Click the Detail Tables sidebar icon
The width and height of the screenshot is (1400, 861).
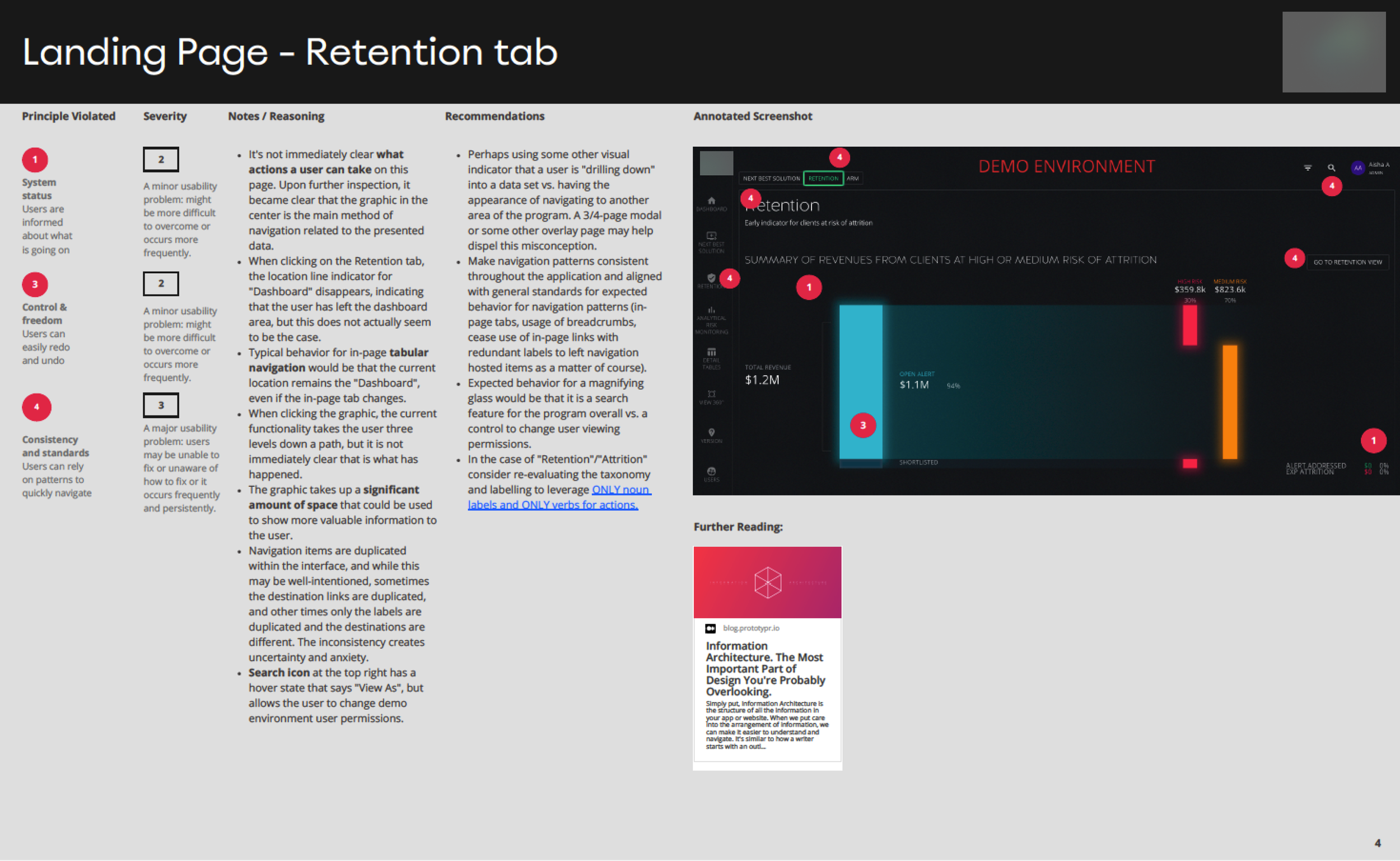point(711,352)
